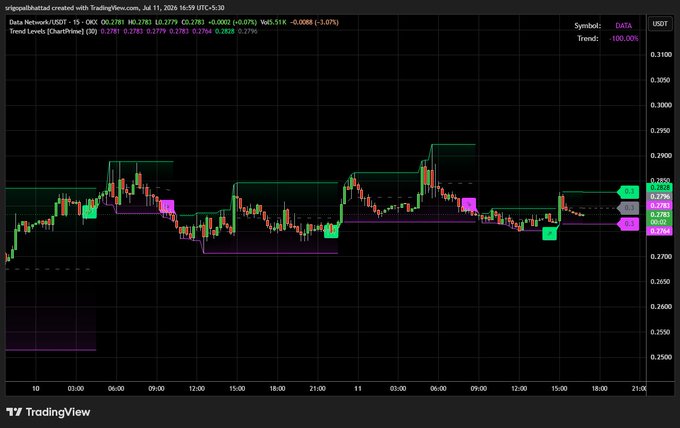Click the gray 0.2796 price axis label

pyautogui.click(x=660, y=196)
